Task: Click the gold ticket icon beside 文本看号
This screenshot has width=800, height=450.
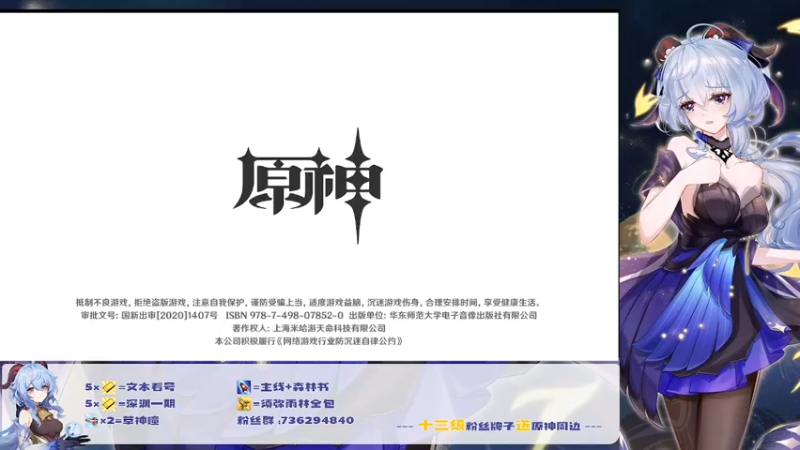Action: (109, 387)
